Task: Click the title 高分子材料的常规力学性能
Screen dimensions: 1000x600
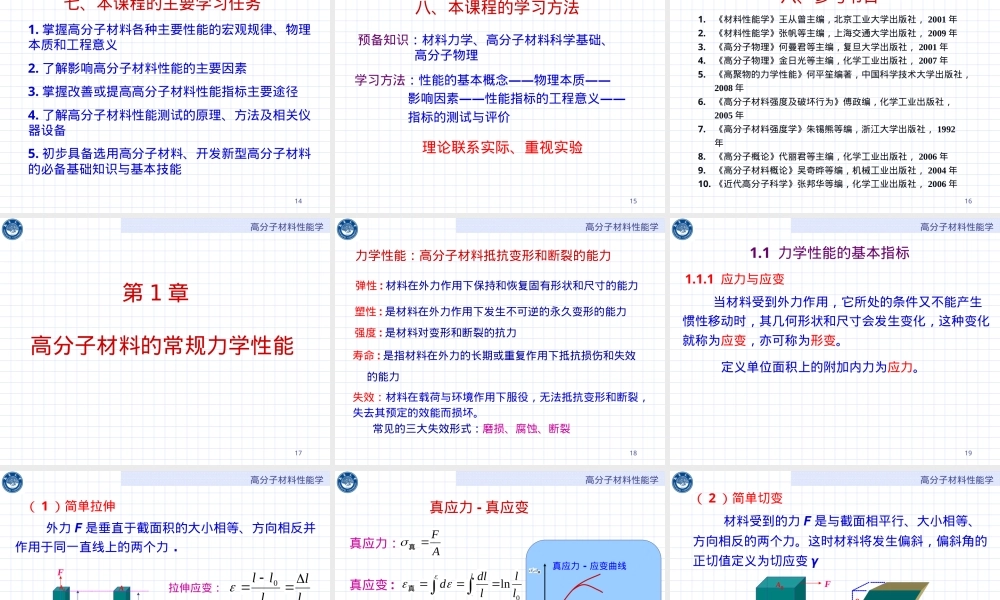Action: pyautogui.click(x=162, y=345)
